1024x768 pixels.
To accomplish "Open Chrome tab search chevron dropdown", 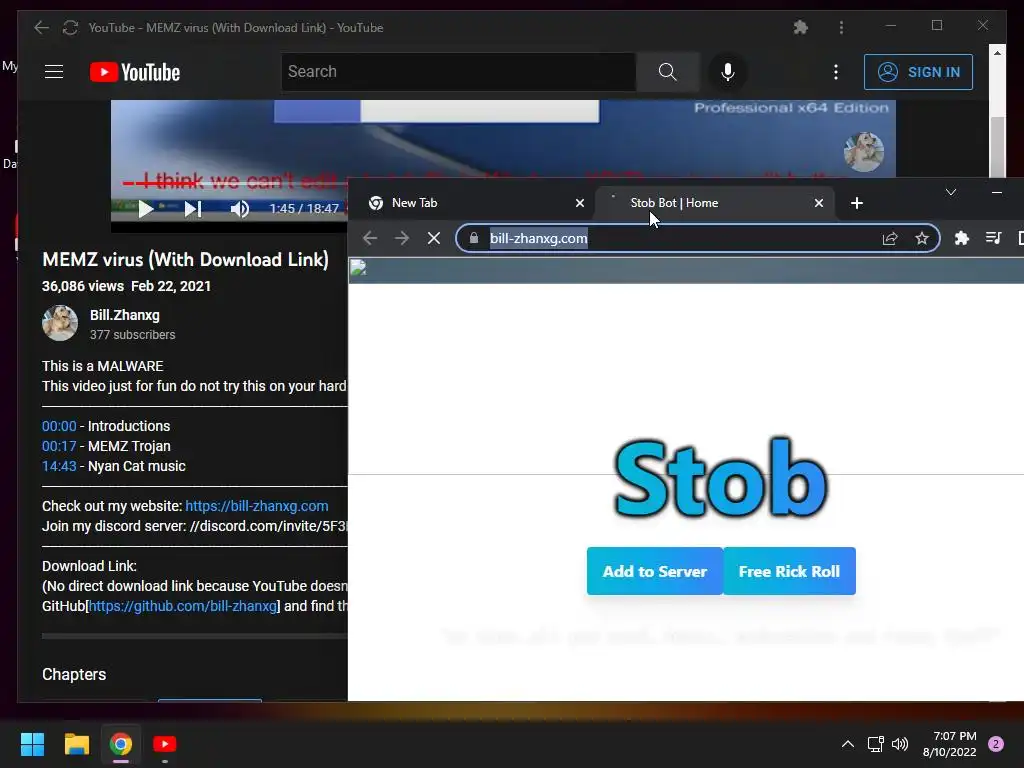I will 951,192.
